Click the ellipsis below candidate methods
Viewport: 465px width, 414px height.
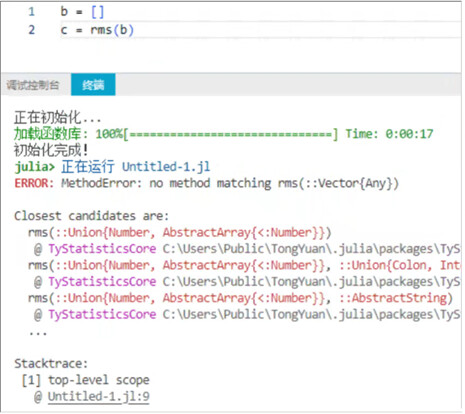38,333
